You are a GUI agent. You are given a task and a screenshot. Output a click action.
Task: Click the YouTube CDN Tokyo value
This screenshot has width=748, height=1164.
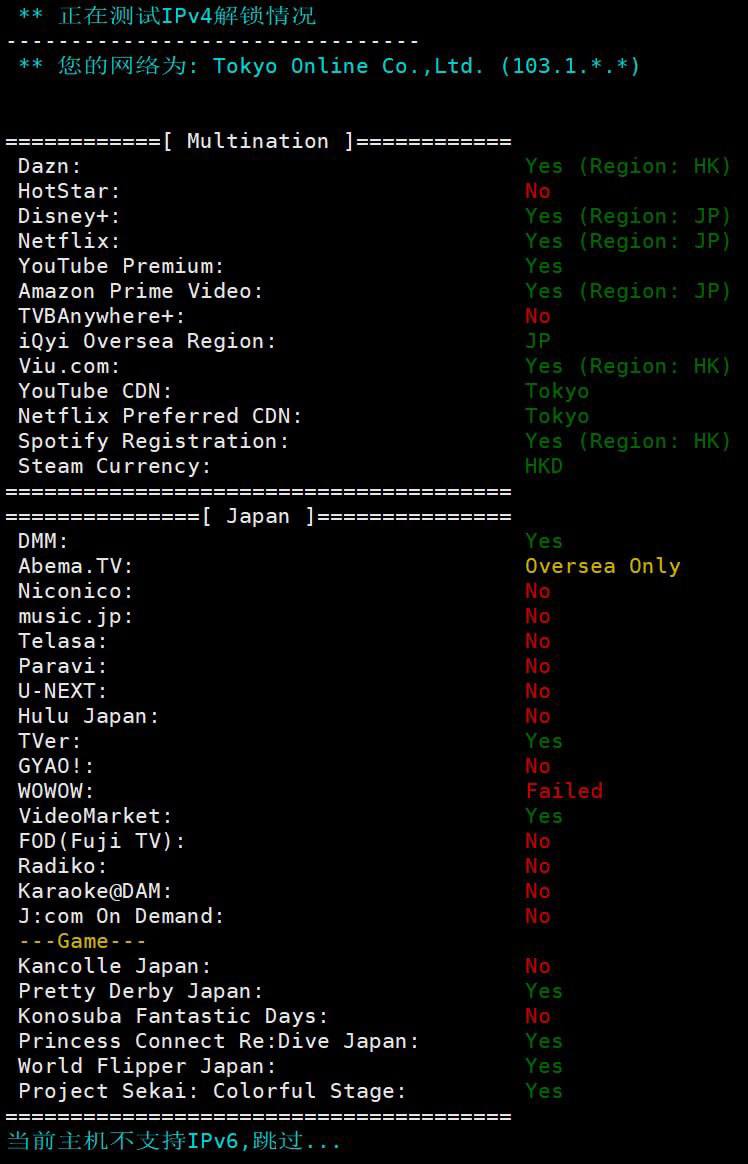[557, 391]
